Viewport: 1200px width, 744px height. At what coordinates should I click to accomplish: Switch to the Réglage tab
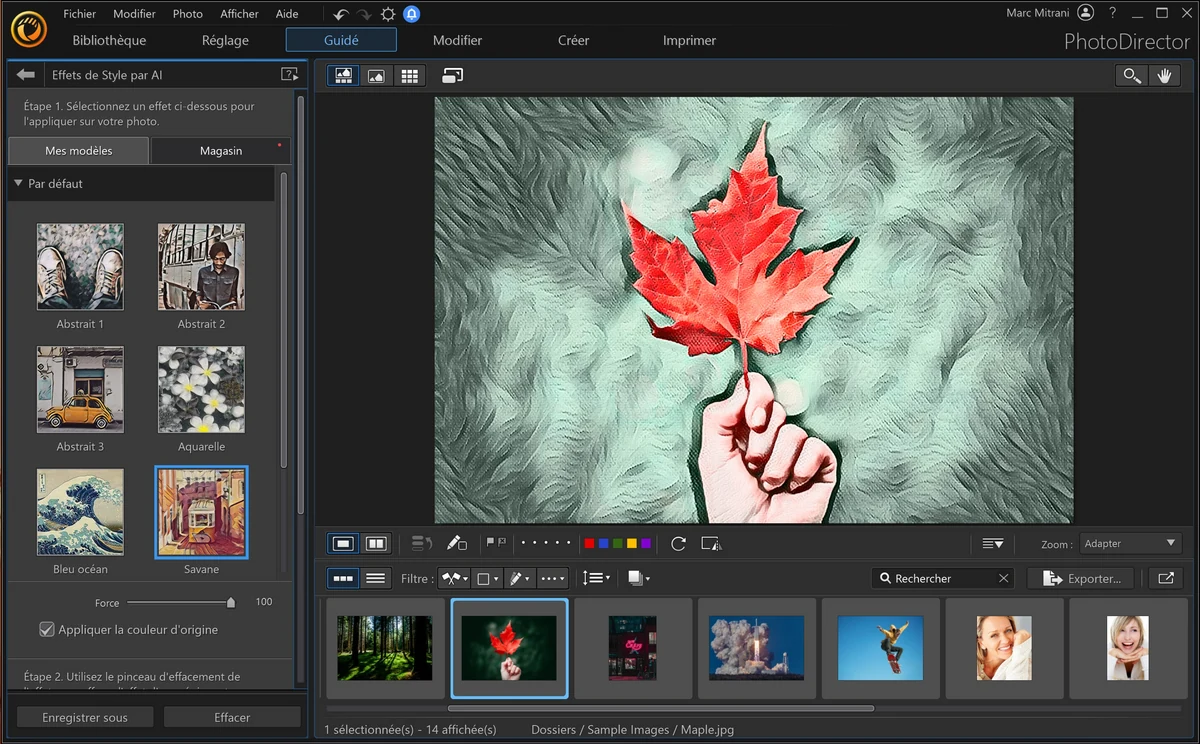[x=224, y=40]
